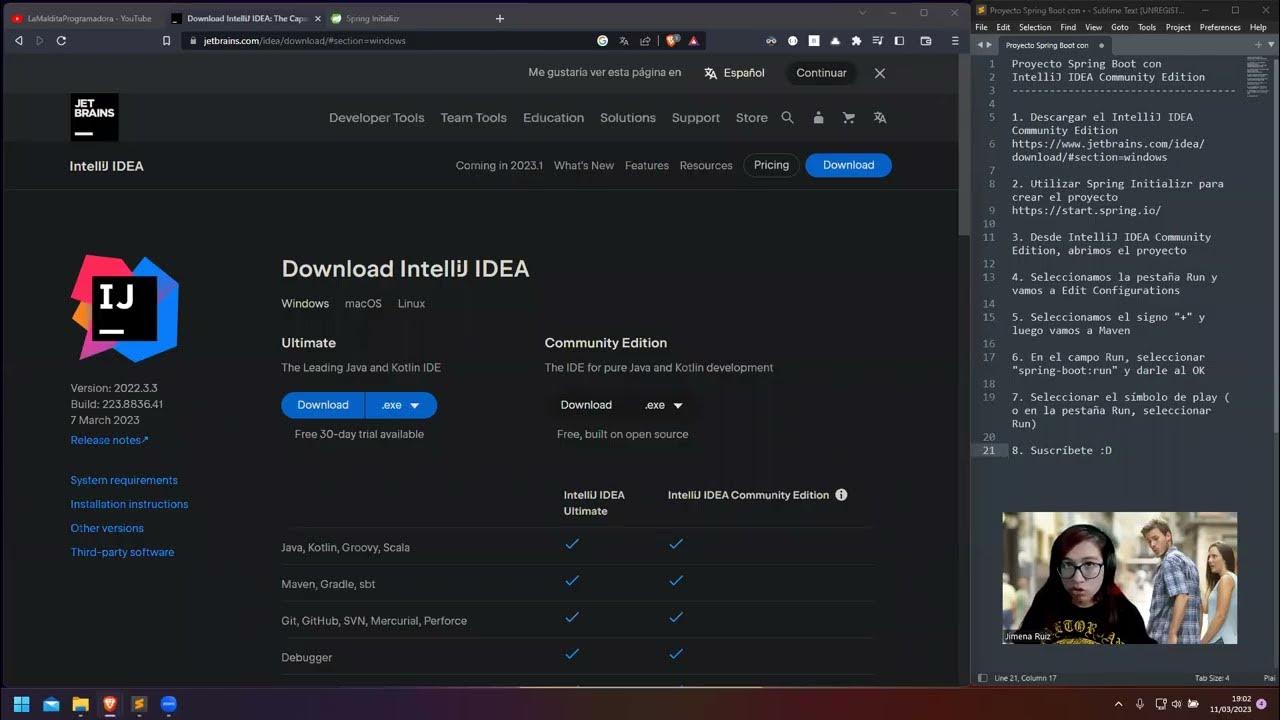Open the JetBrains shopping cart
Image resolution: width=1280 pixels, height=720 pixels.
849,117
